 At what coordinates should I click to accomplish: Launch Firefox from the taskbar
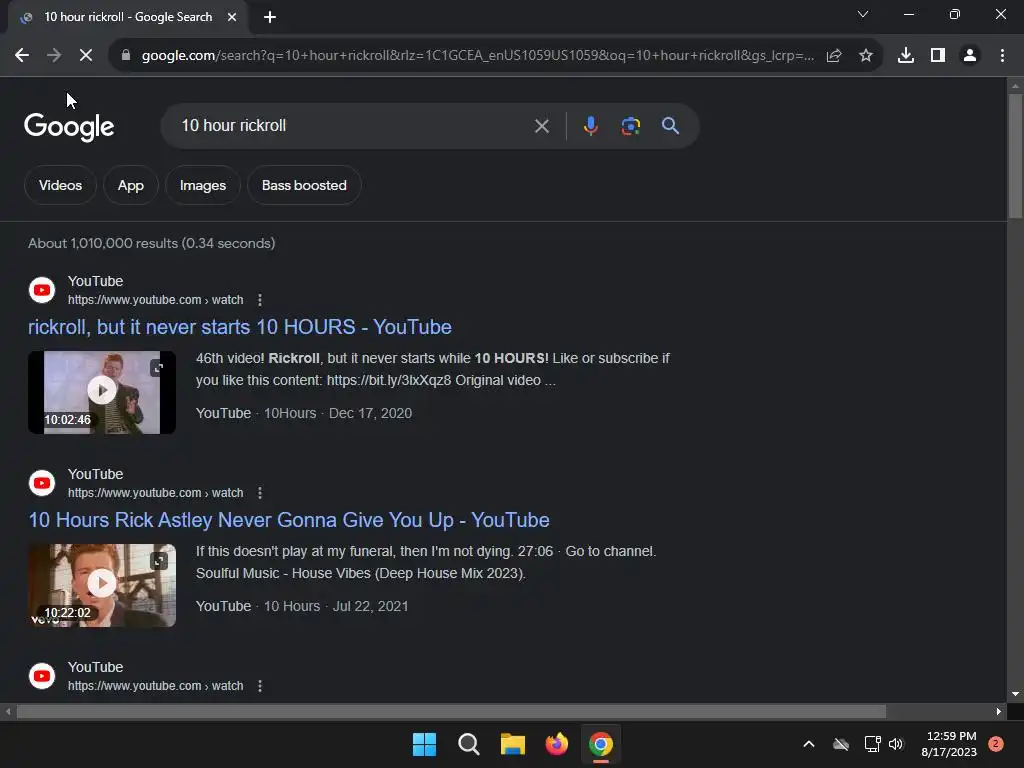(x=556, y=744)
